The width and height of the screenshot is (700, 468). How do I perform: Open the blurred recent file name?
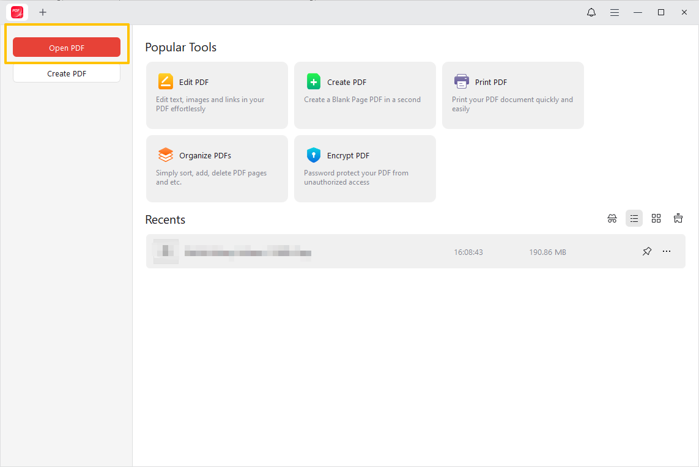248,253
